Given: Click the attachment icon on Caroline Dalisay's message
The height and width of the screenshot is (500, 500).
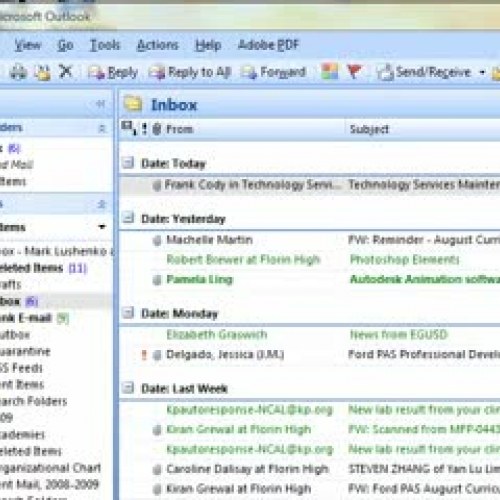Looking at the screenshot, I should pos(157,470).
